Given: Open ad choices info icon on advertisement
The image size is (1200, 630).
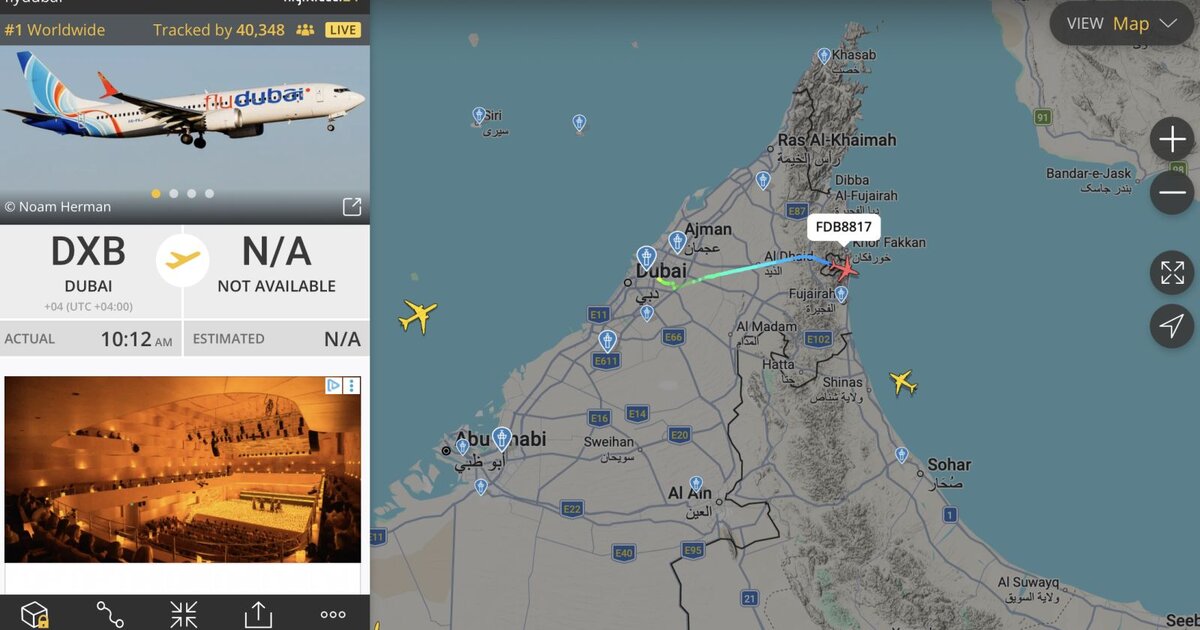Looking at the screenshot, I should pos(336,385).
